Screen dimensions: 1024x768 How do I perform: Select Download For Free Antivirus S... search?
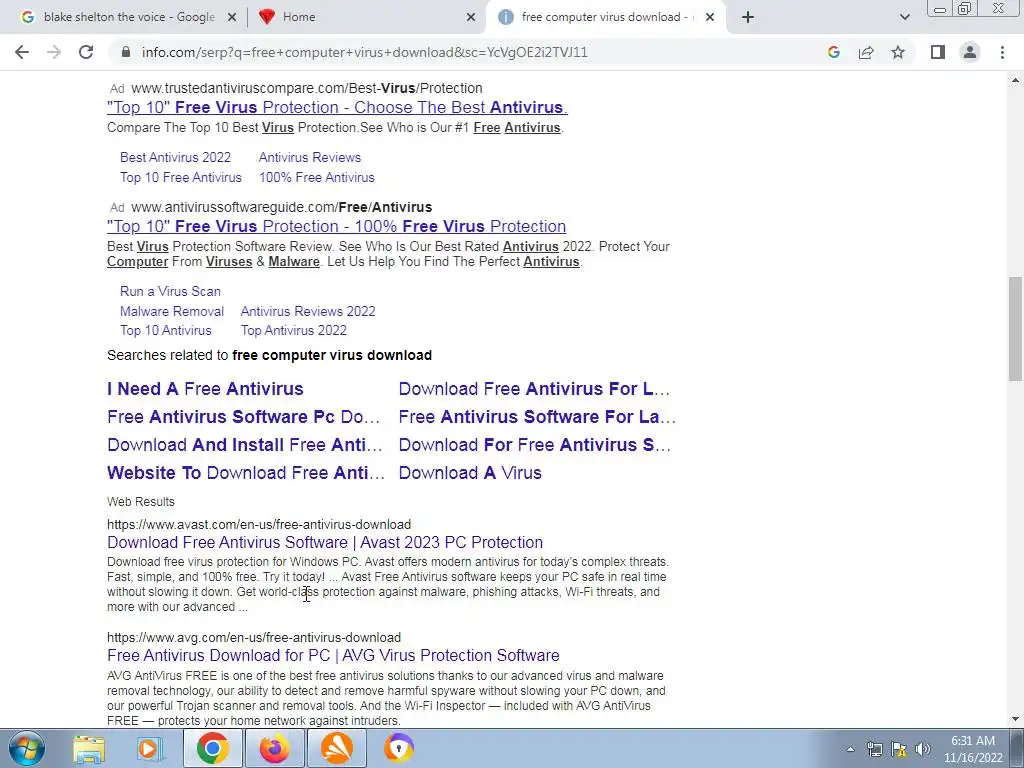535,445
